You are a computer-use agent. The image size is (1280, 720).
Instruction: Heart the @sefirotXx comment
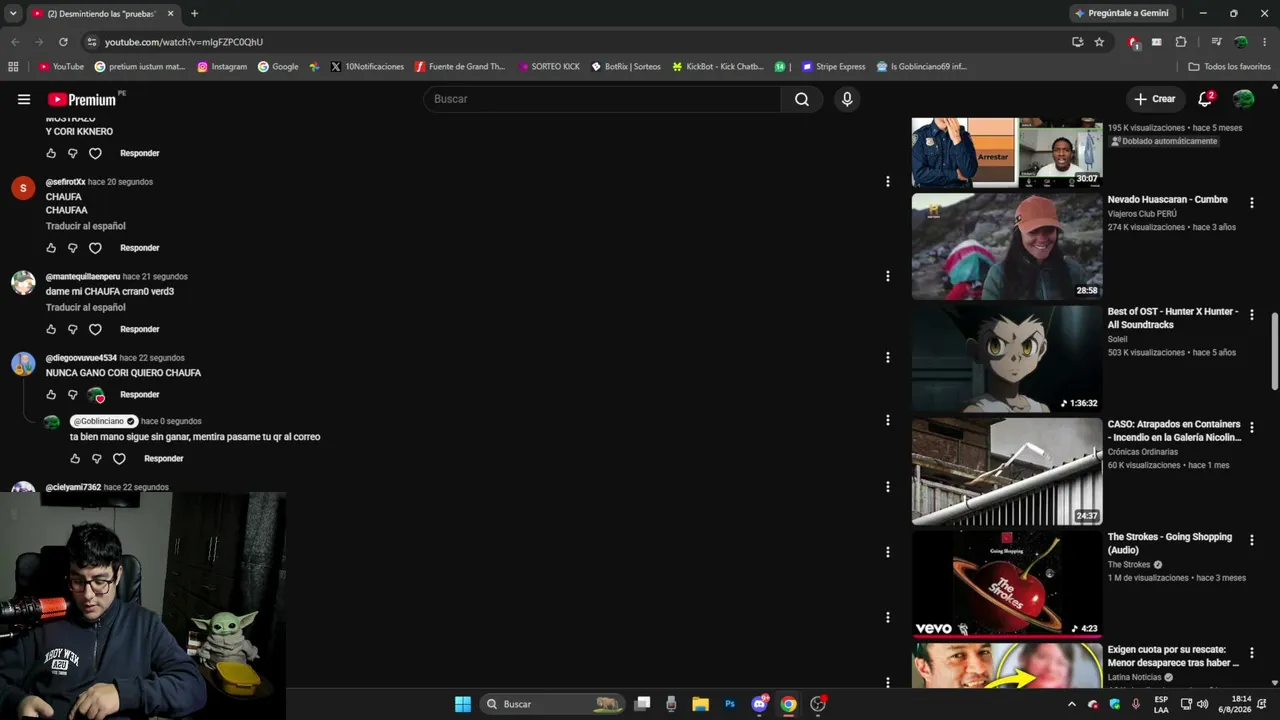95,248
